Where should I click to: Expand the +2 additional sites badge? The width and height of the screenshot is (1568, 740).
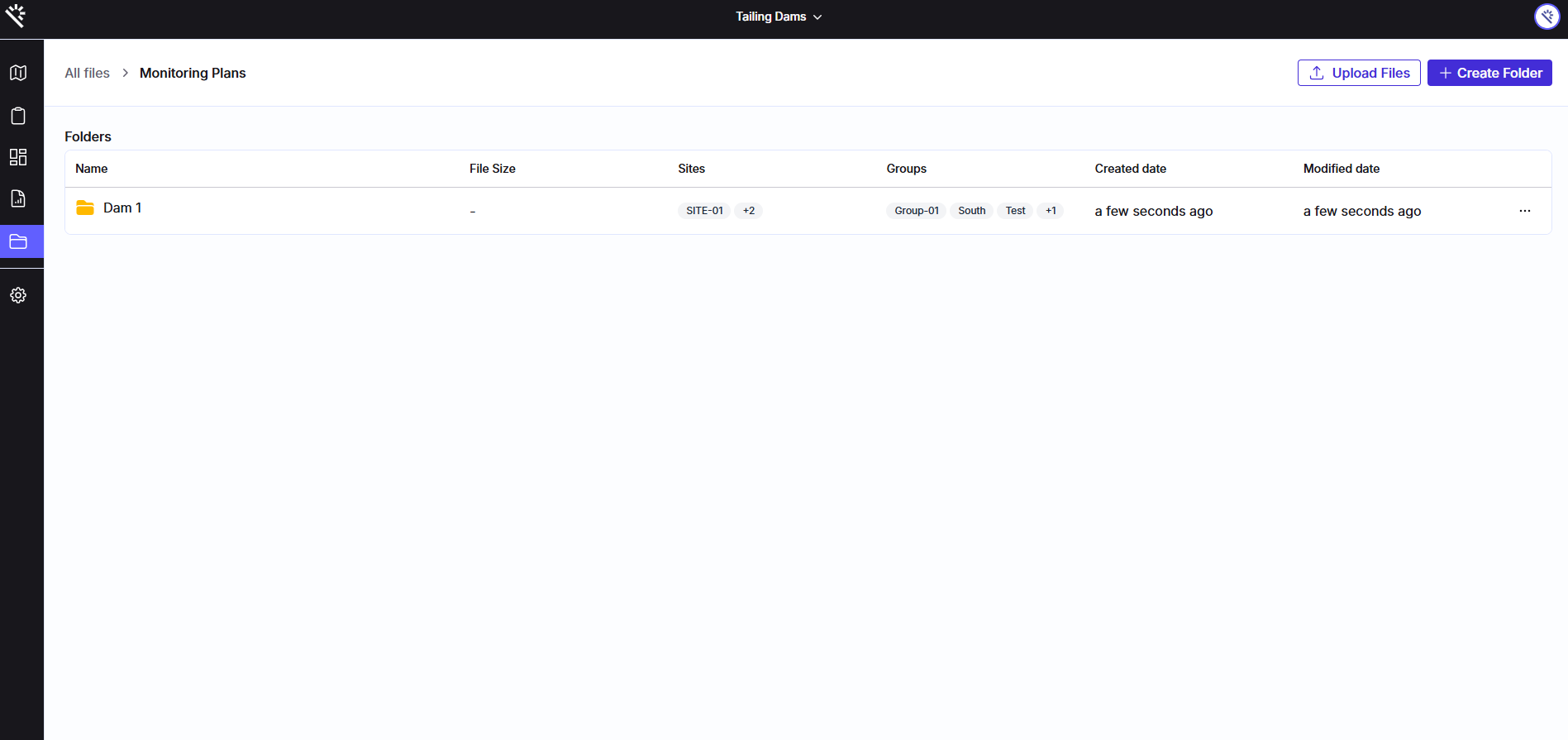[x=748, y=211]
